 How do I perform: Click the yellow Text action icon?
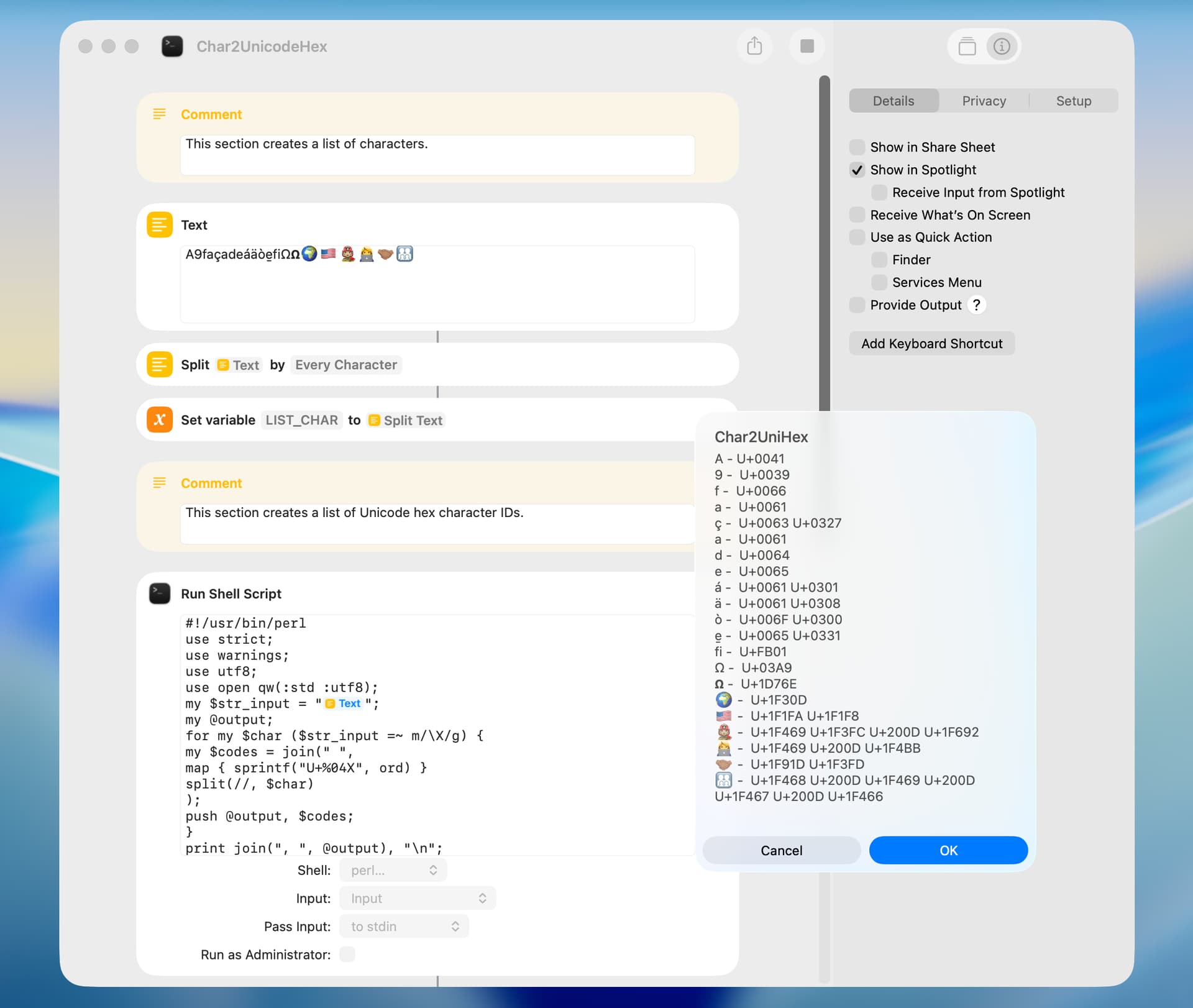(x=160, y=225)
